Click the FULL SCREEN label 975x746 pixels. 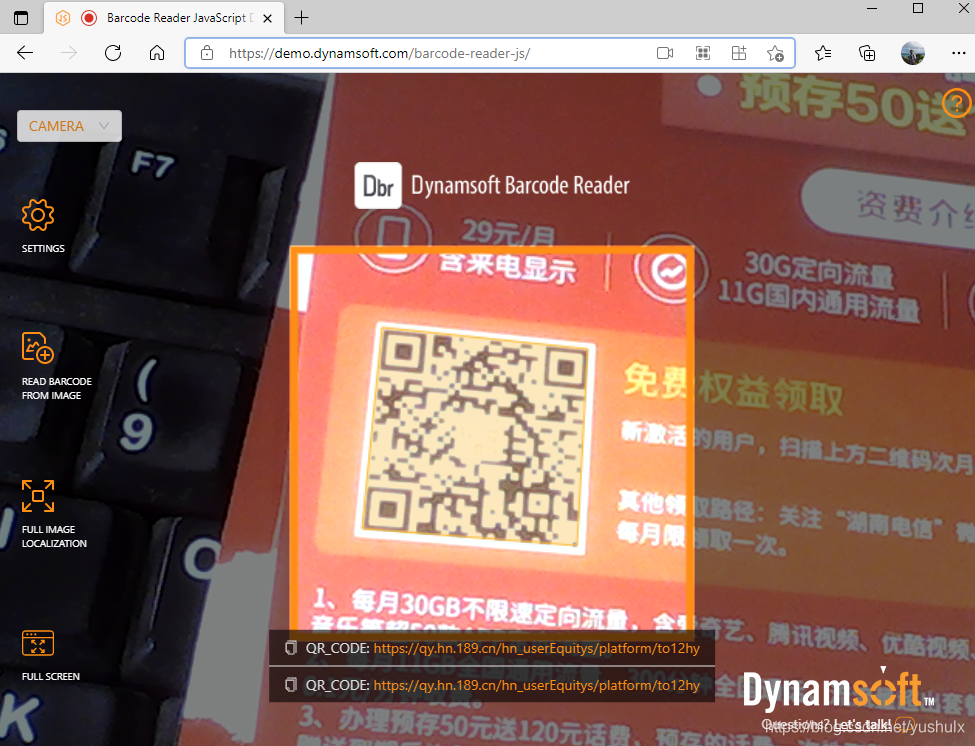pos(50,676)
